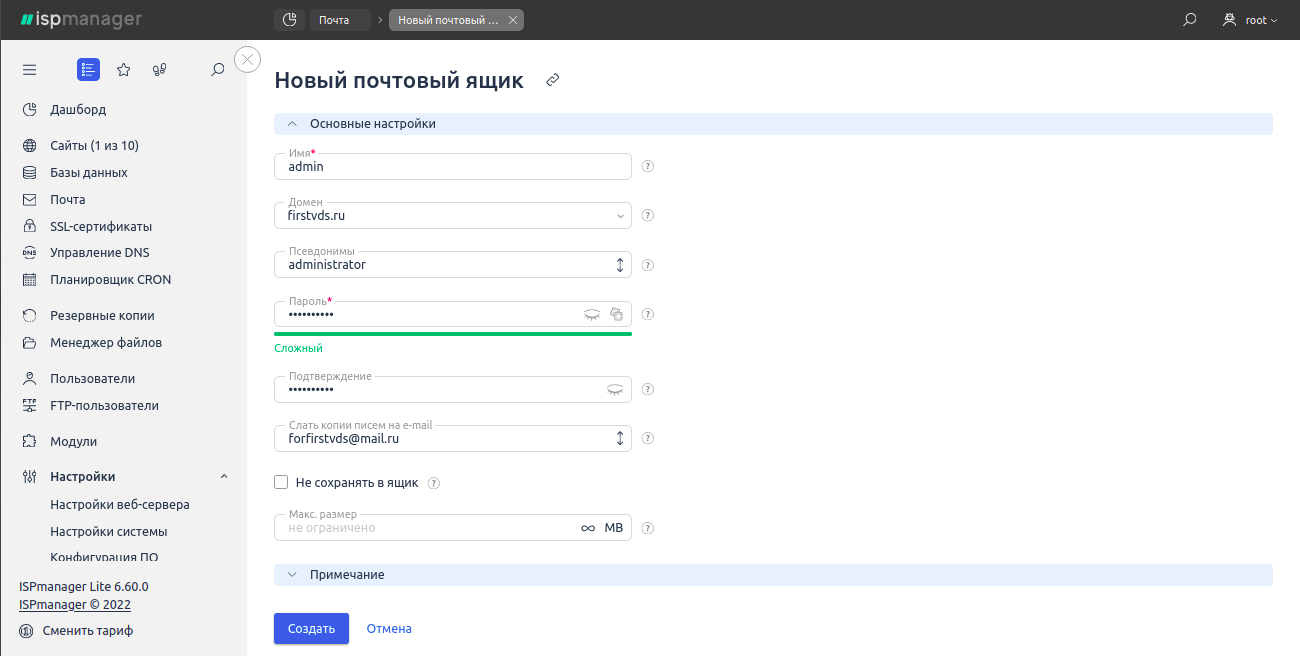Open the dashboard breadcrumb pie icon
The image size is (1300, 656).
click(289, 20)
